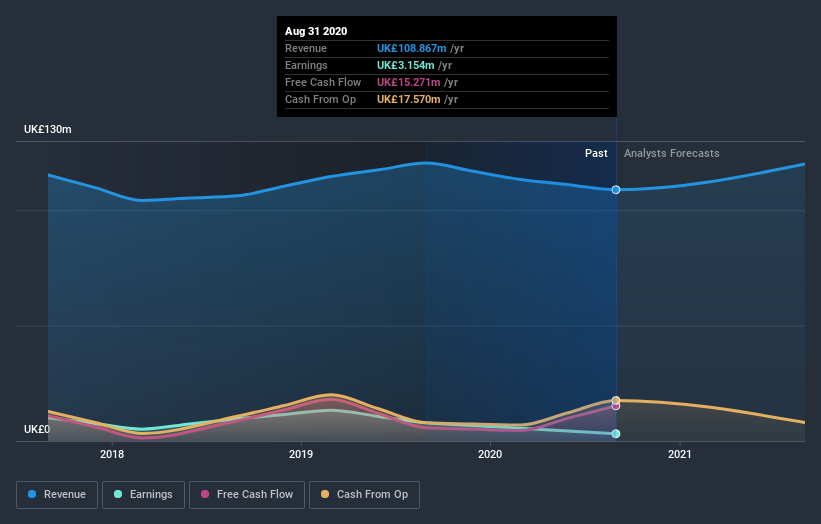Click the UK£108.867m revenue value

pos(412,48)
